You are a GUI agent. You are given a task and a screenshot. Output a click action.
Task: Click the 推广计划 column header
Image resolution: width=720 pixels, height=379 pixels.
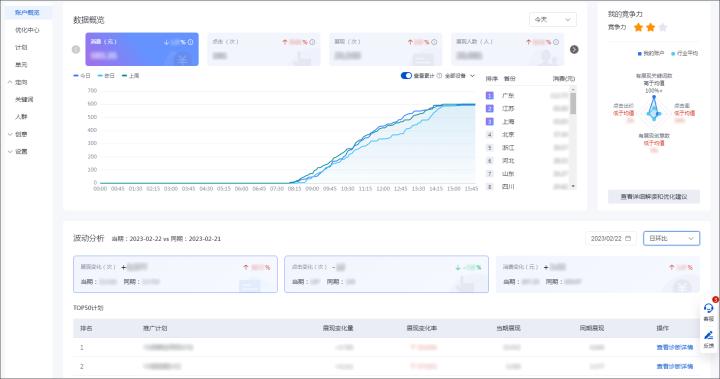point(155,328)
